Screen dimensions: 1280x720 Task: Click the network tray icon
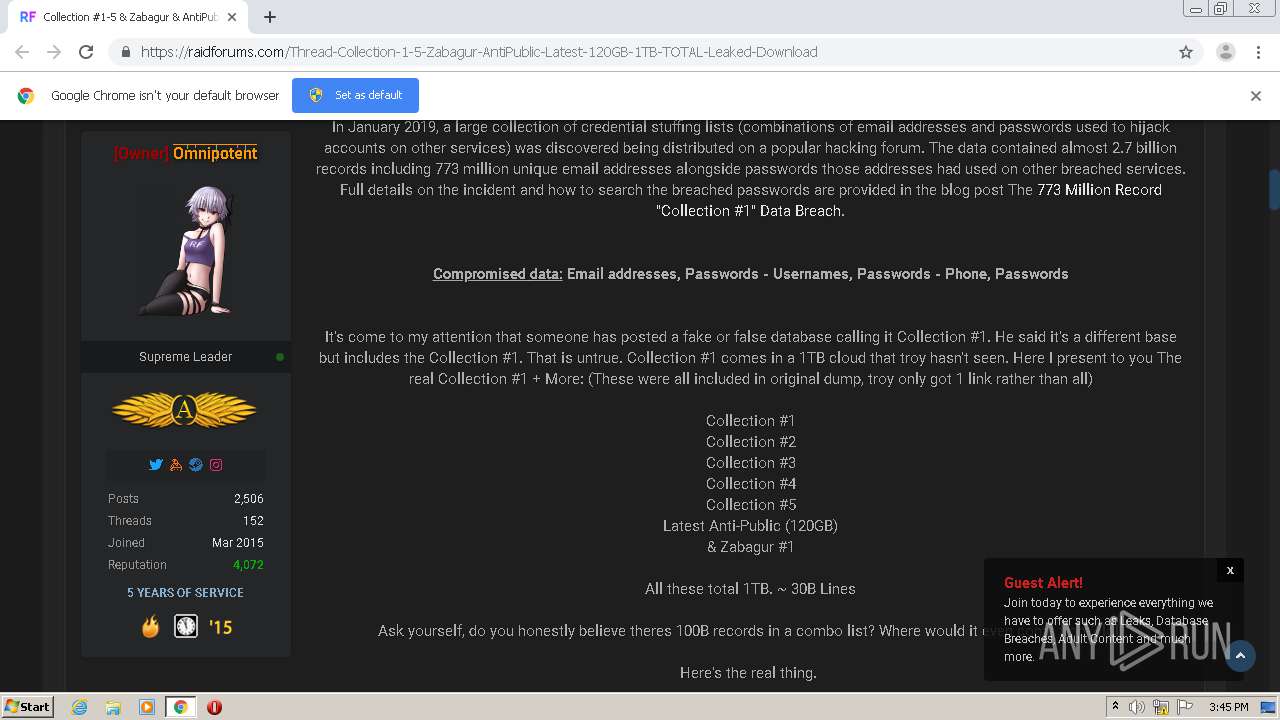click(1161, 707)
